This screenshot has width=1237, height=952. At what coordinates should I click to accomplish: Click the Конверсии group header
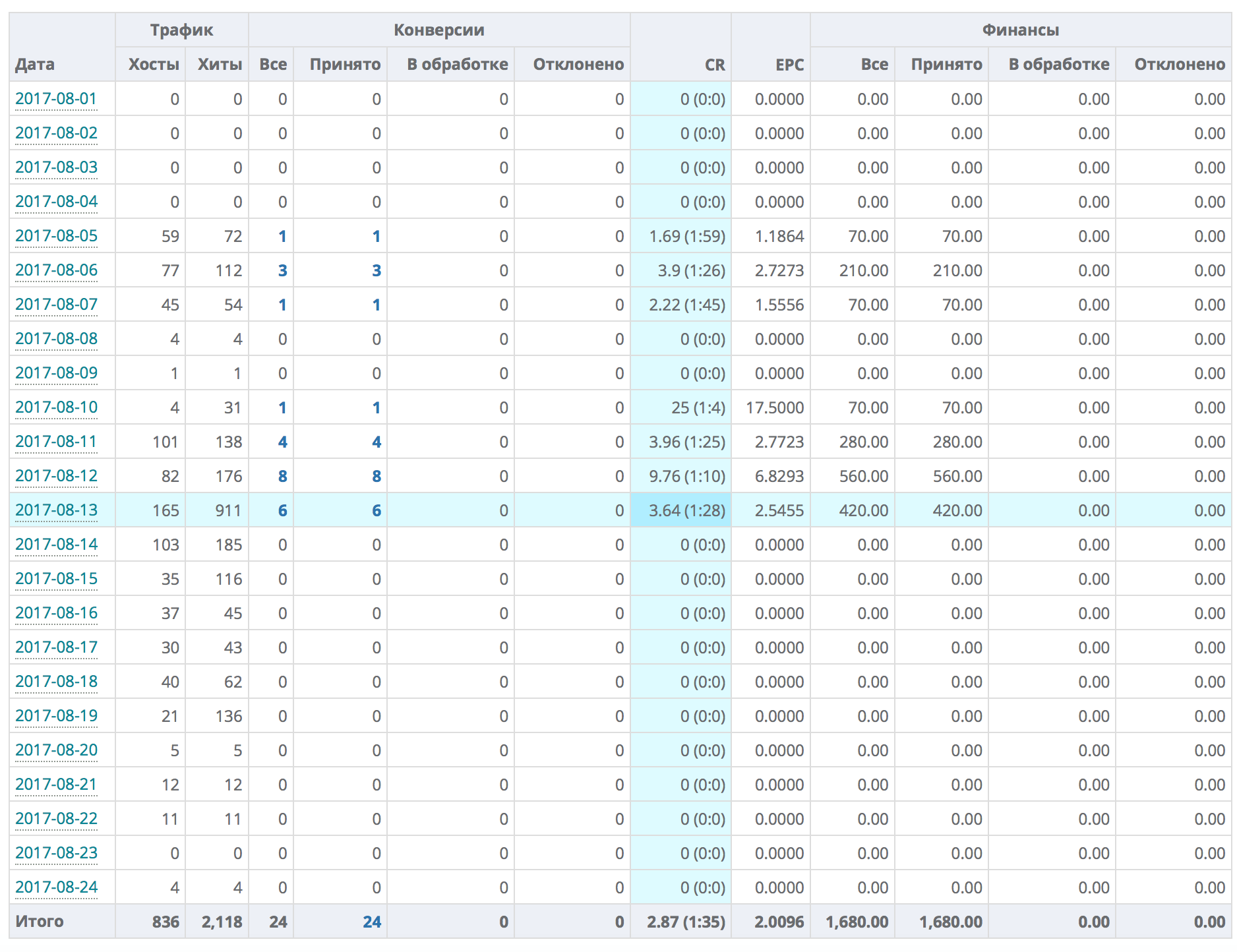(x=439, y=30)
